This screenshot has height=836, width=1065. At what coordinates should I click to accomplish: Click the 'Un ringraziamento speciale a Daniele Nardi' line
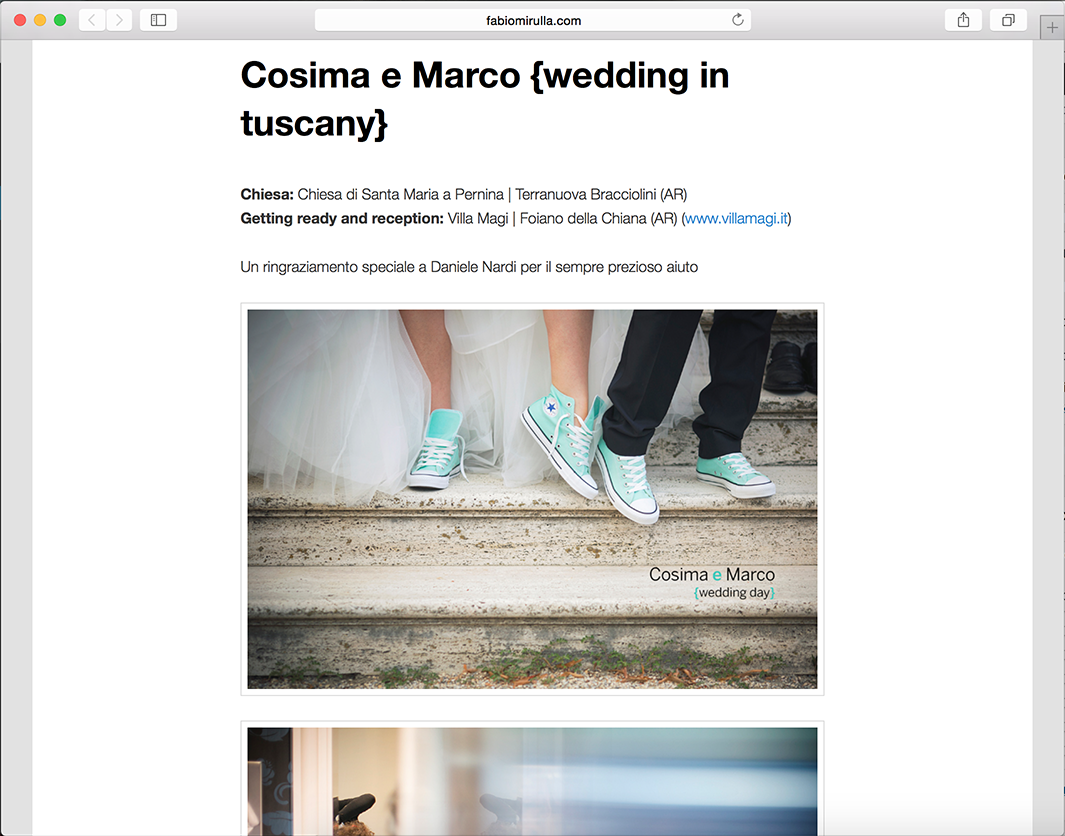point(469,267)
